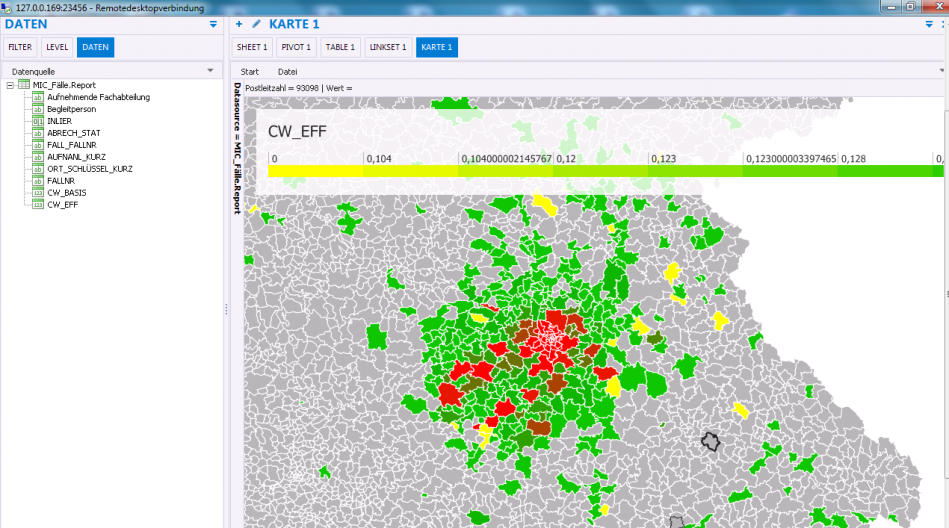Open the KARTE 1 panel options menu icon

click(x=929, y=24)
